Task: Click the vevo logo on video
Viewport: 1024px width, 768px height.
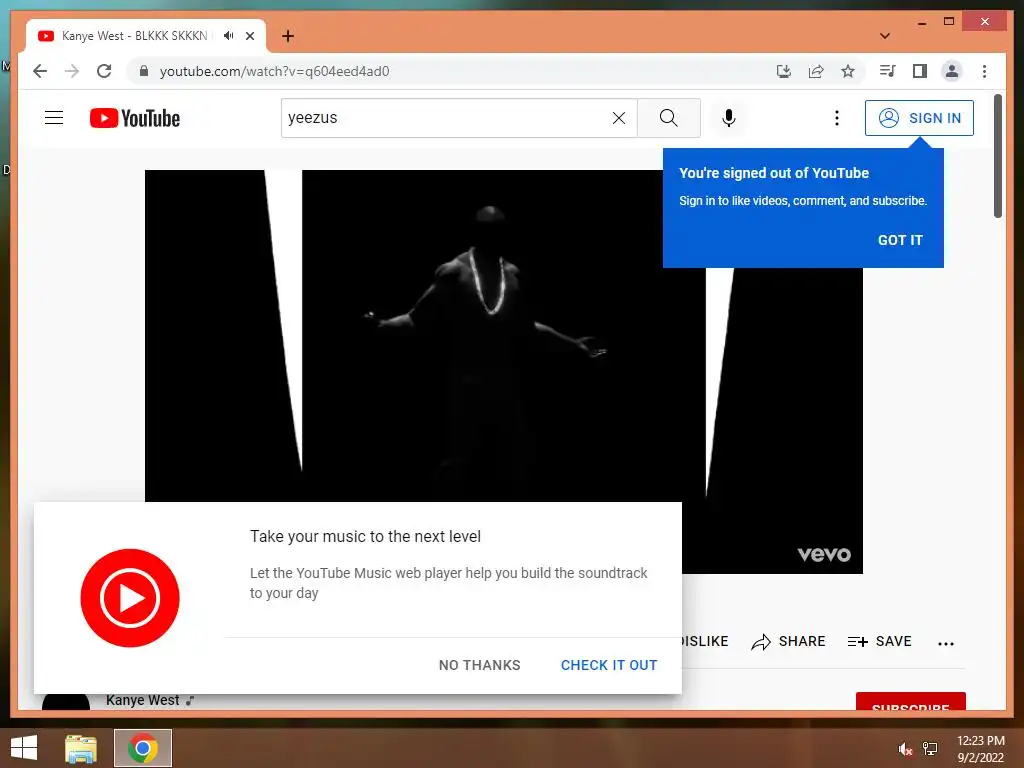Action: tap(824, 554)
